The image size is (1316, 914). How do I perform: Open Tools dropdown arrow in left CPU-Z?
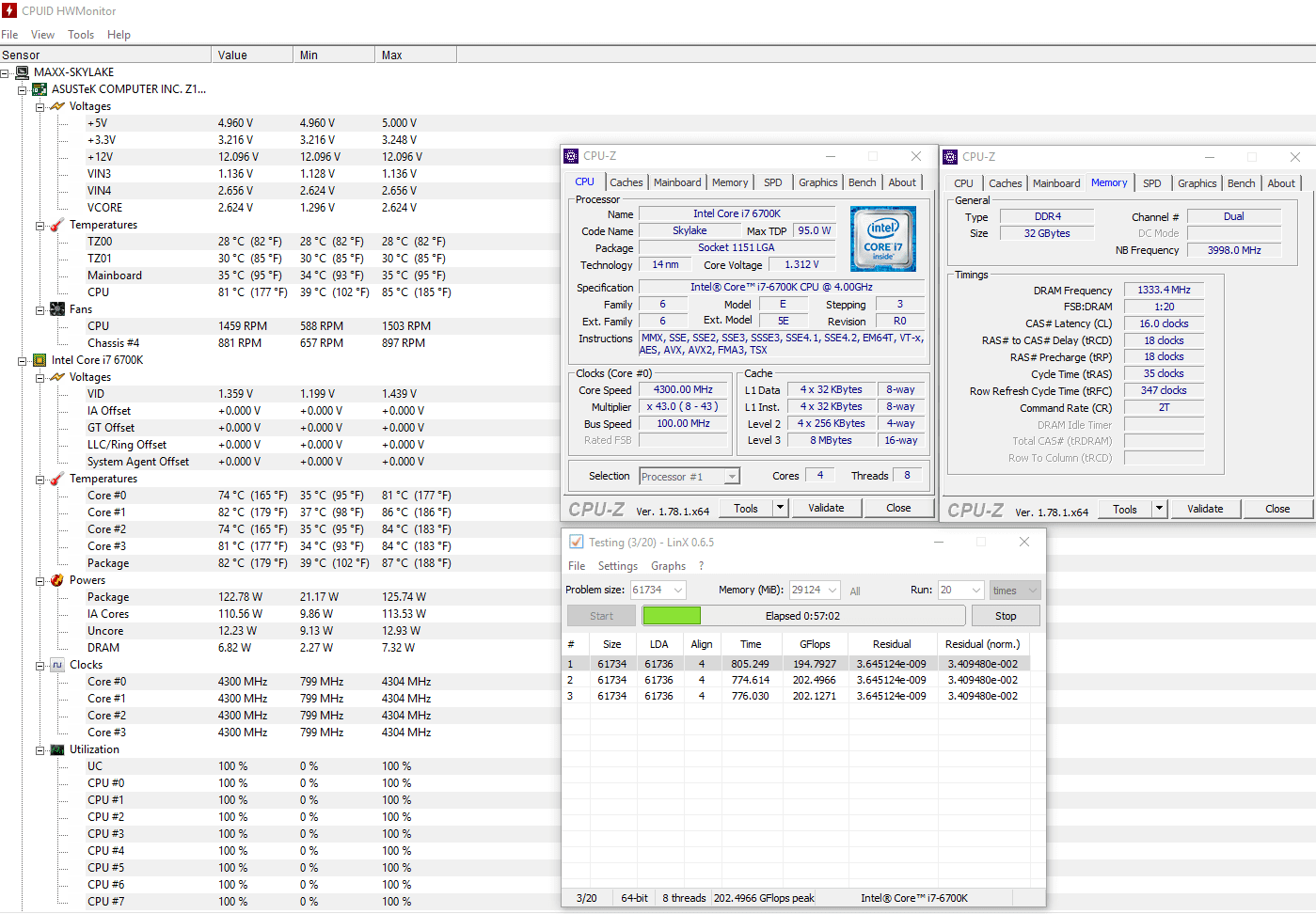click(780, 508)
